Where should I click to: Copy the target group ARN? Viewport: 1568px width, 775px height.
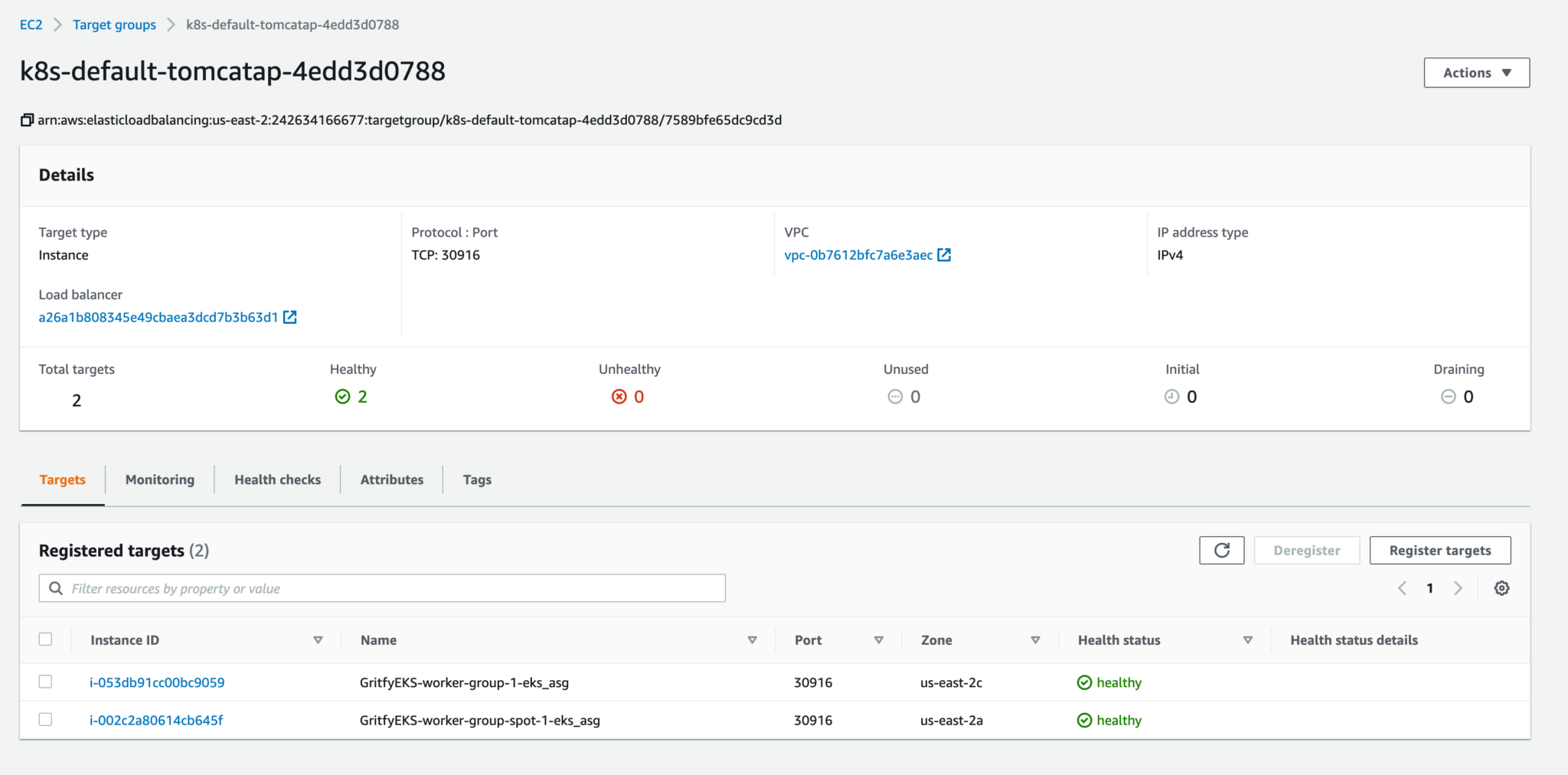click(x=25, y=119)
